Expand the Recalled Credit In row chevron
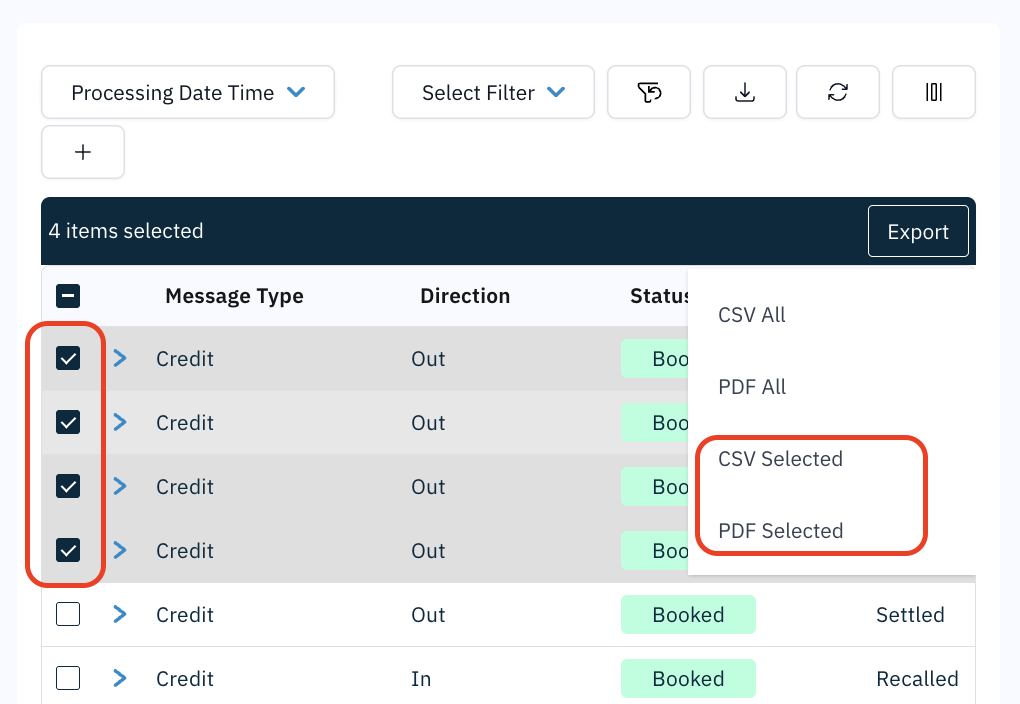 120,679
